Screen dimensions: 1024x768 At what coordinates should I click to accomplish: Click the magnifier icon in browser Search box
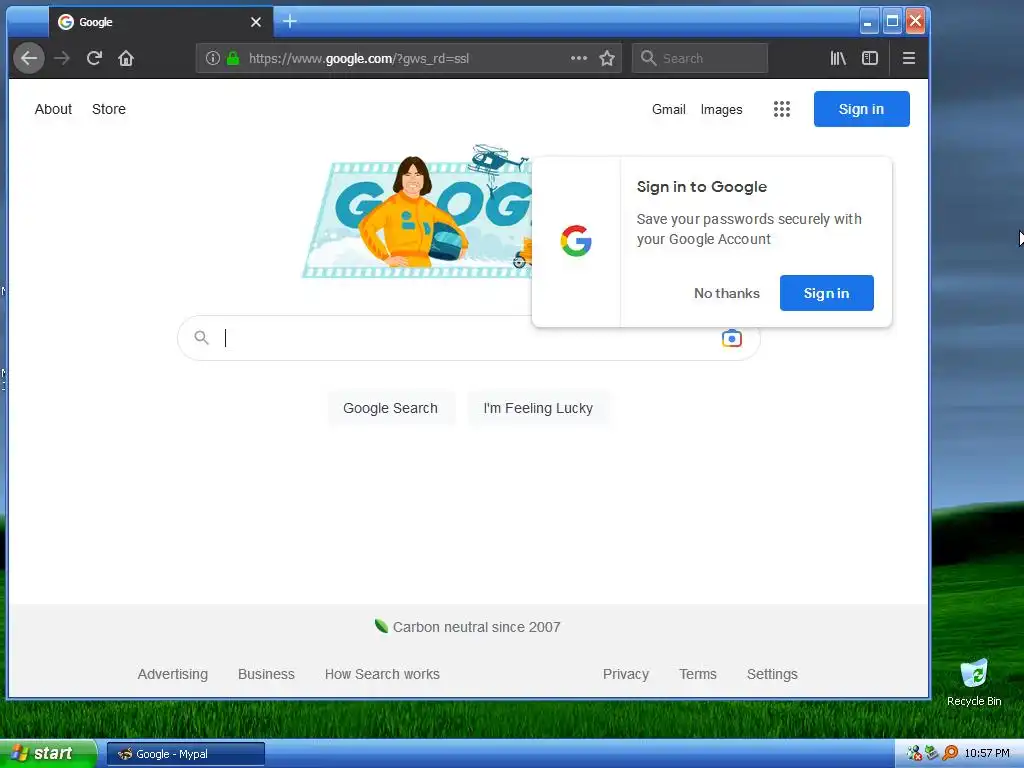648,58
